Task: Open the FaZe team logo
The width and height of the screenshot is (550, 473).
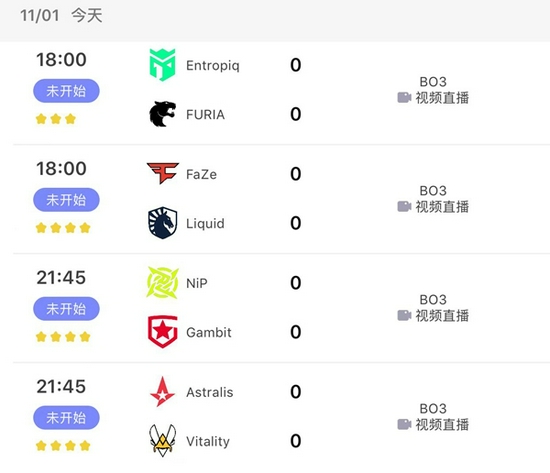Action: [163, 173]
